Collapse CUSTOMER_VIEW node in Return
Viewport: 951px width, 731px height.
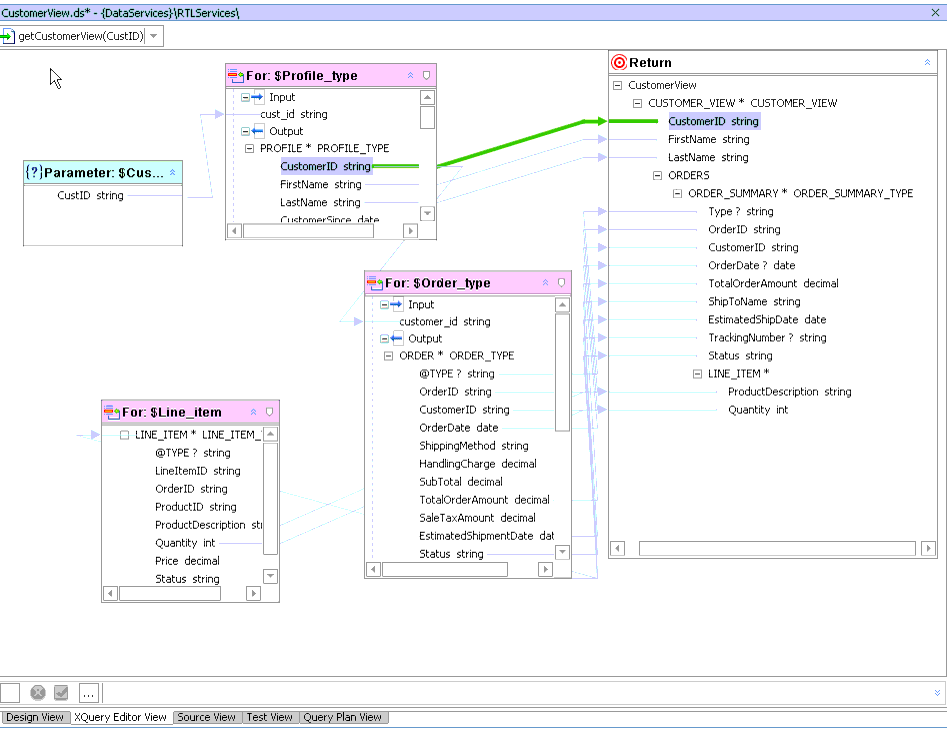point(637,104)
